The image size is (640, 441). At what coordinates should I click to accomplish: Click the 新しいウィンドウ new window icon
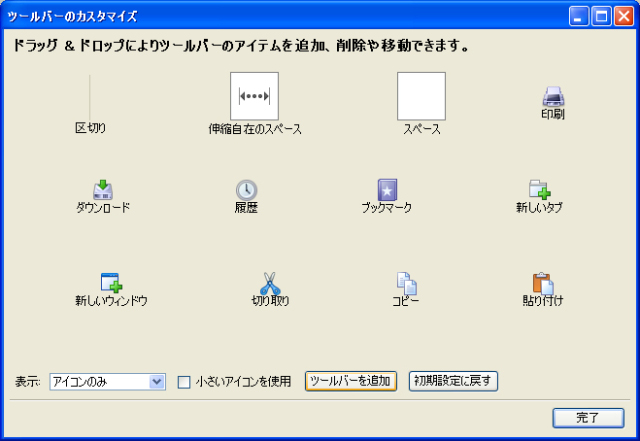(111, 283)
